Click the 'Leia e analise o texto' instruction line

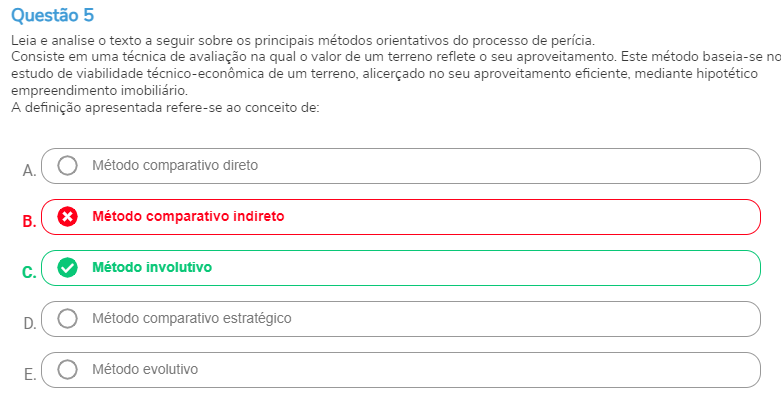303,40
